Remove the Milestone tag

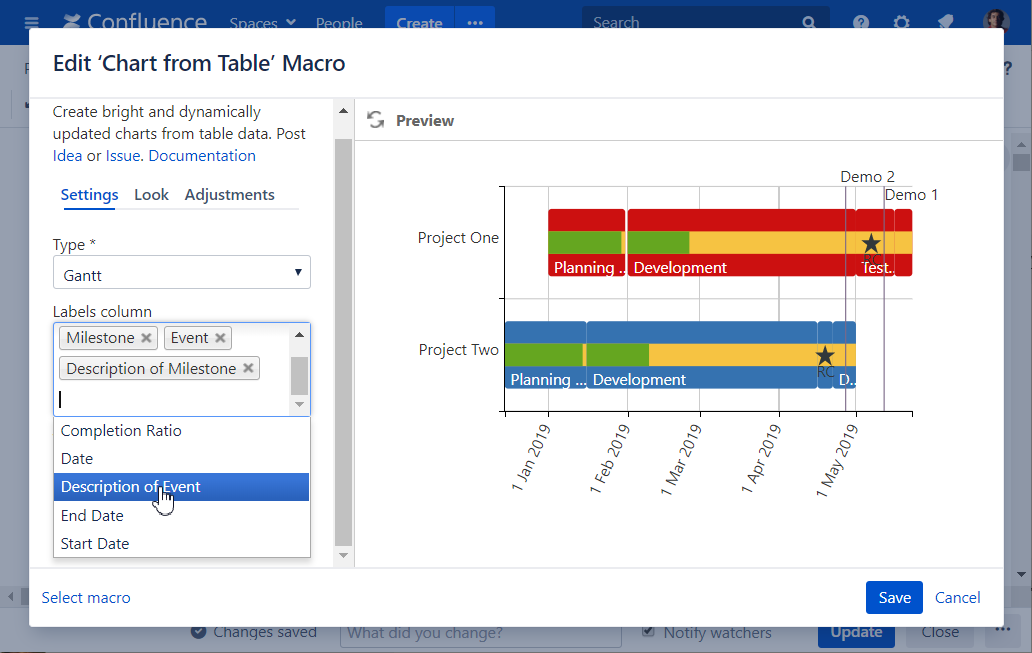pos(147,338)
